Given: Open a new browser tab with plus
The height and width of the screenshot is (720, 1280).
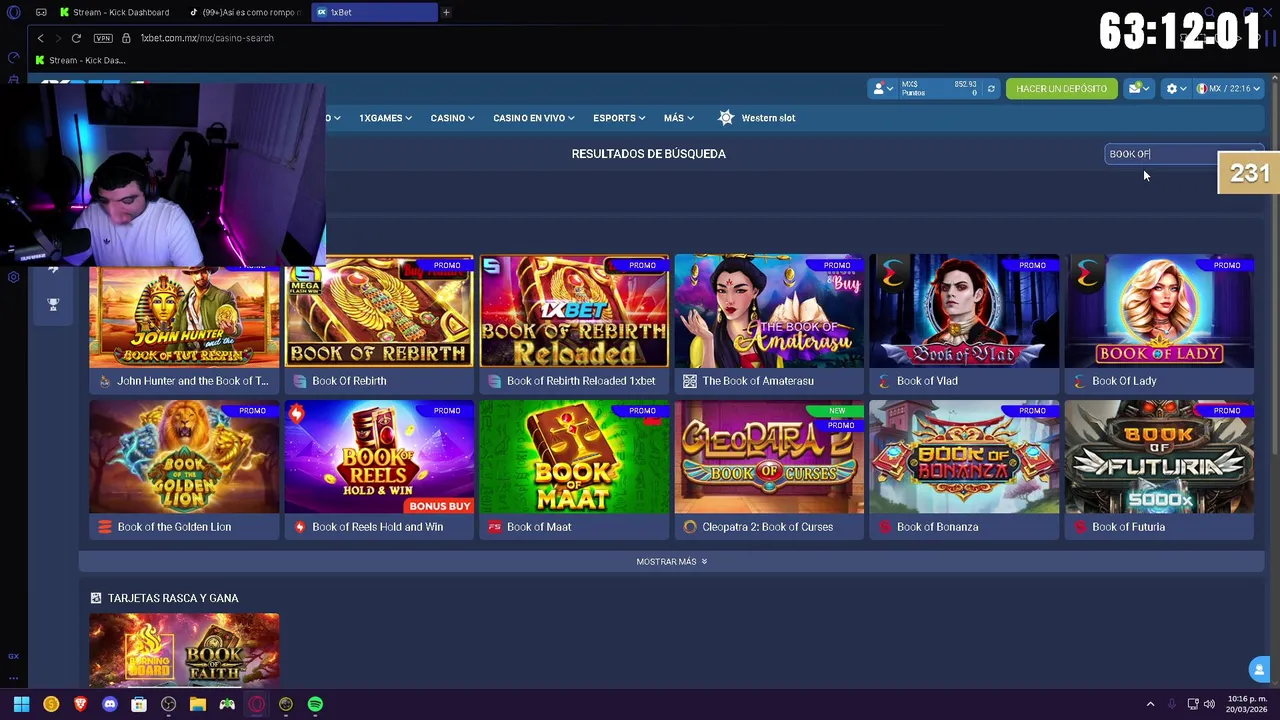Looking at the screenshot, I should click(446, 12).
